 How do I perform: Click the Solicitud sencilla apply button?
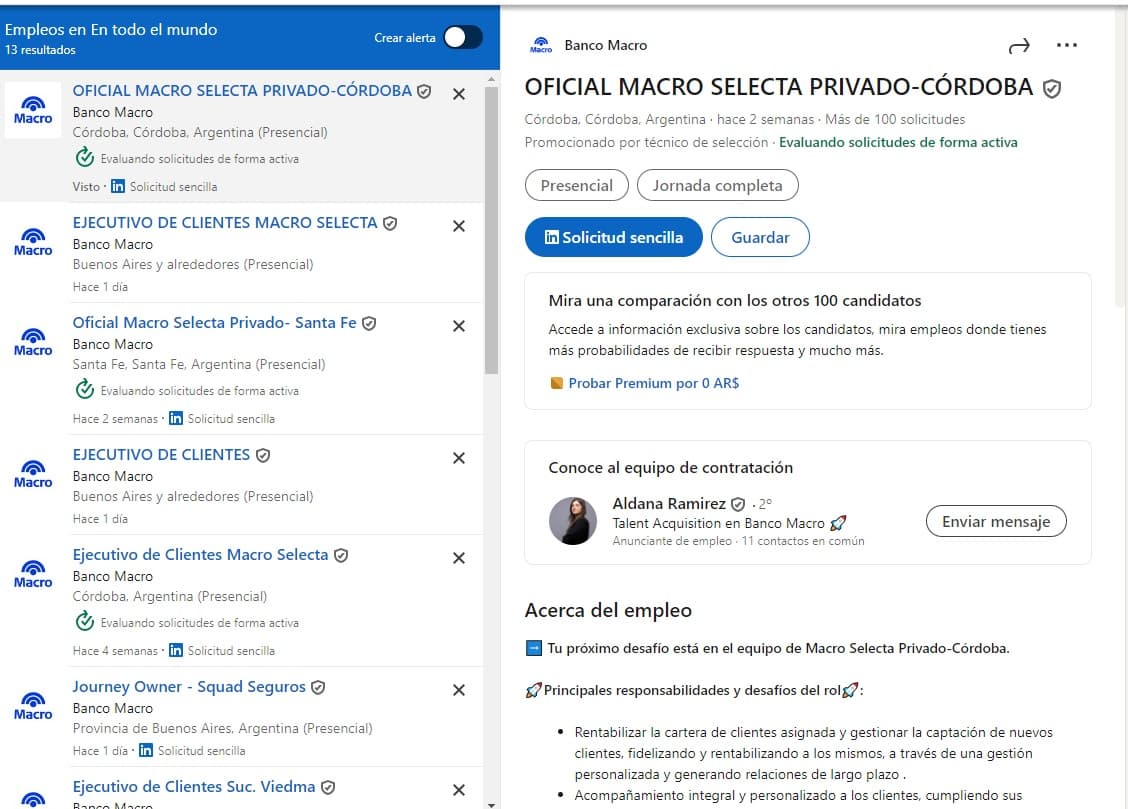click(613, 237)
